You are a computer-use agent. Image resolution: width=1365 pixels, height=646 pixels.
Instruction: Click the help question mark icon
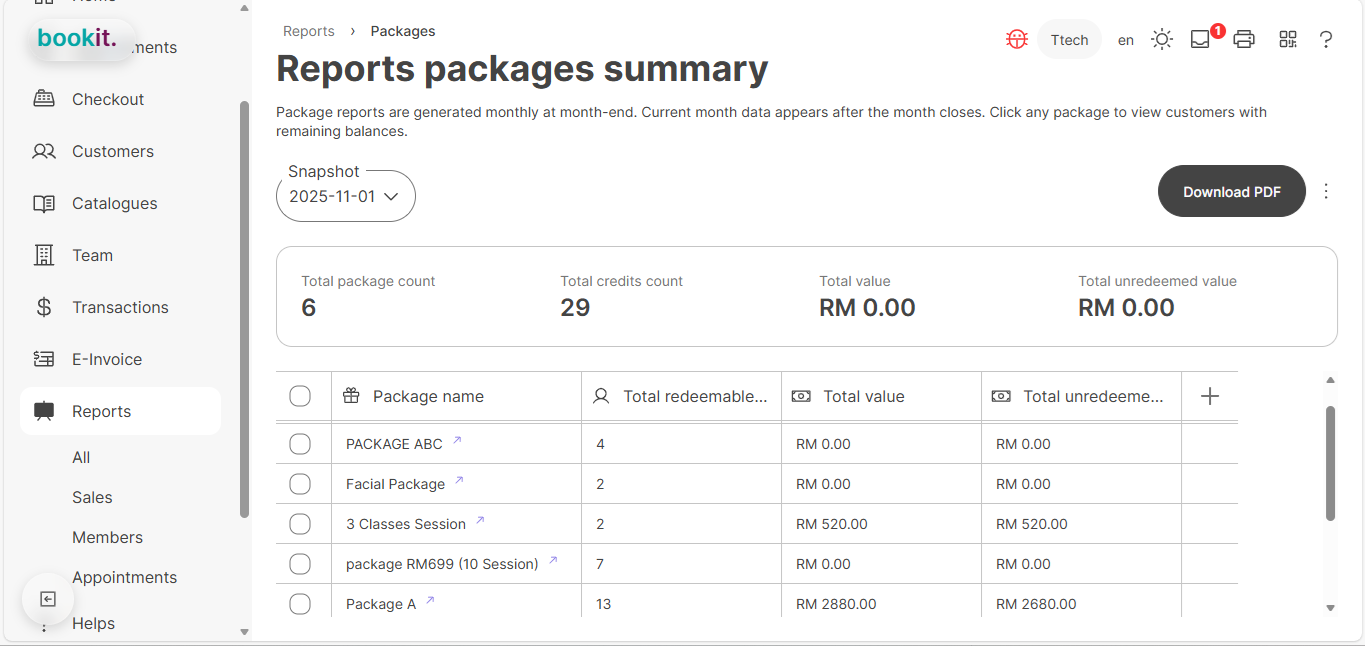[x=1326, y=40]
